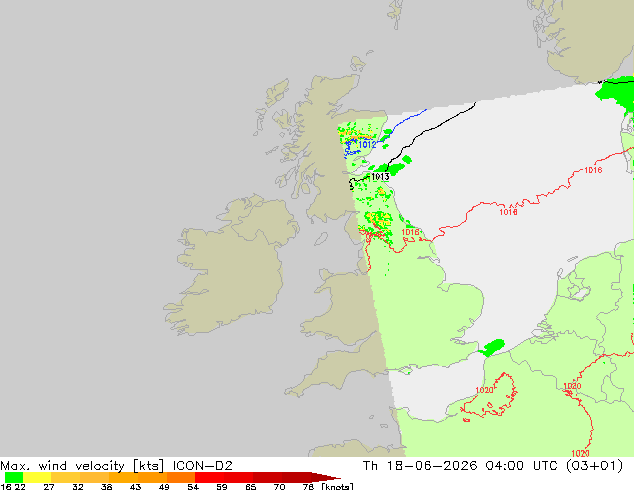634x490 pixels.
Task: Click the '27' value under the color scale
Action: tap(49, 487)
